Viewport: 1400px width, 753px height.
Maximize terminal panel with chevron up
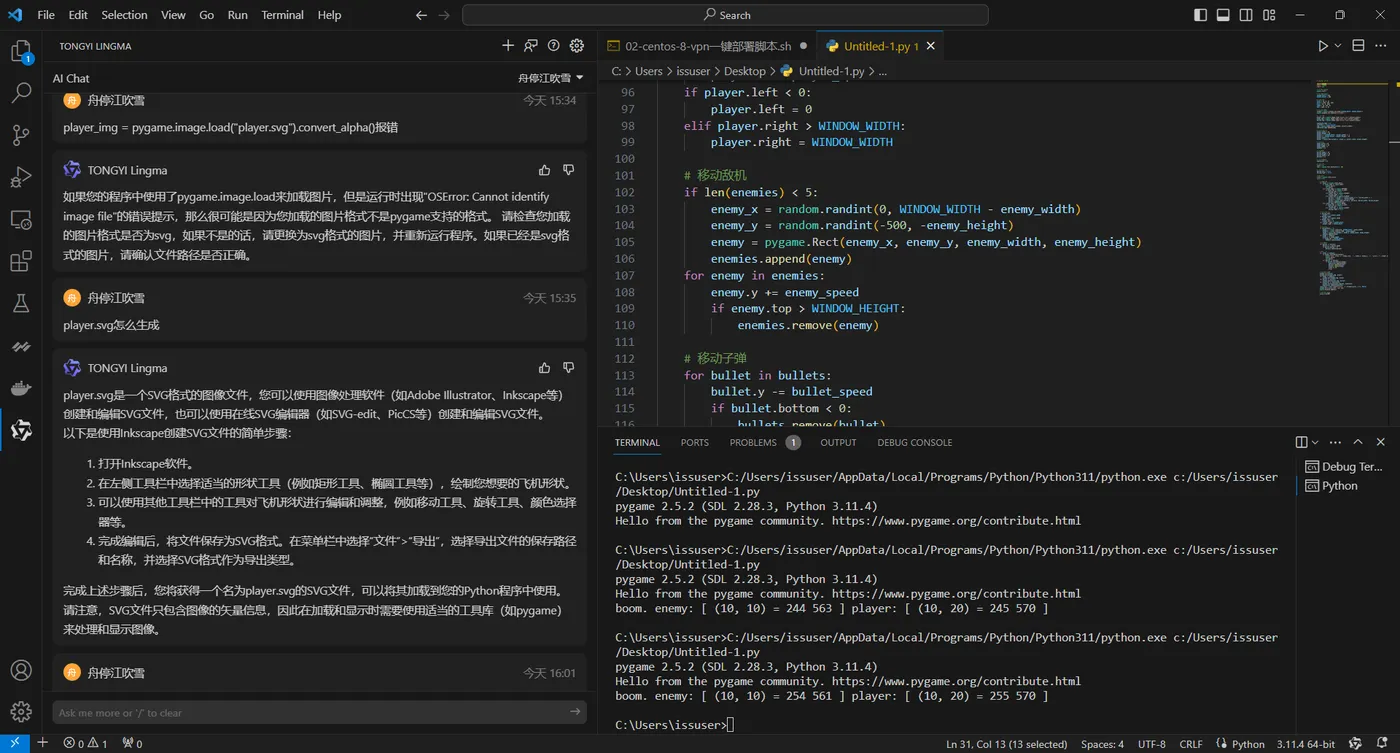click(1358, 442)
